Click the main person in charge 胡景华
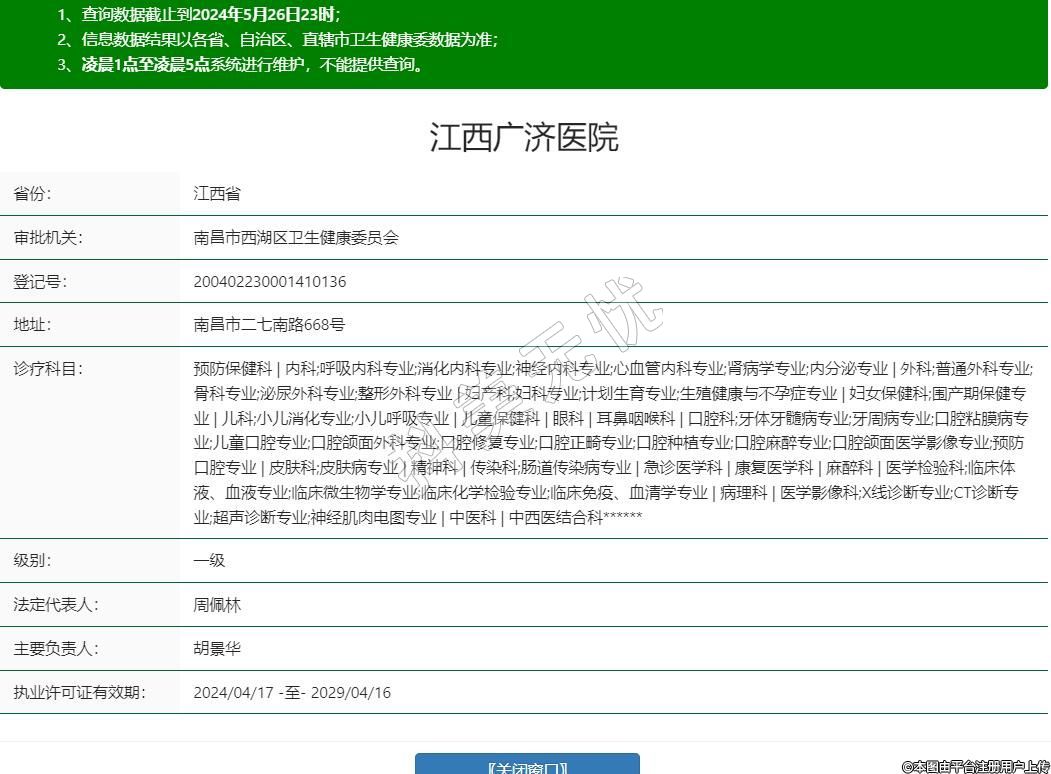 click(x=217, y=648)
